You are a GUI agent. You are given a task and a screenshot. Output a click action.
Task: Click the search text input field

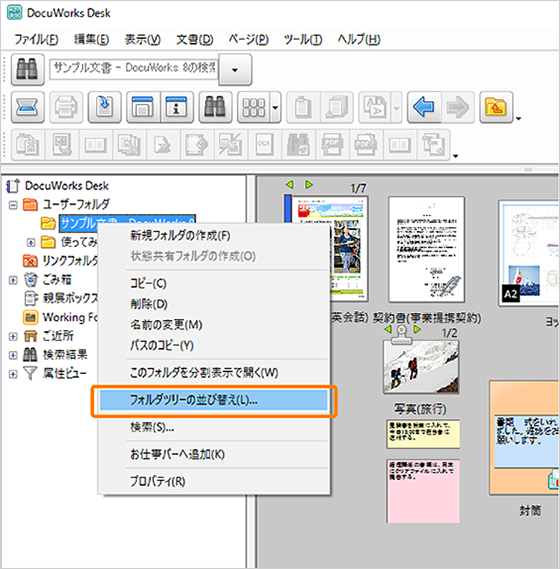(x=134, y=69)
